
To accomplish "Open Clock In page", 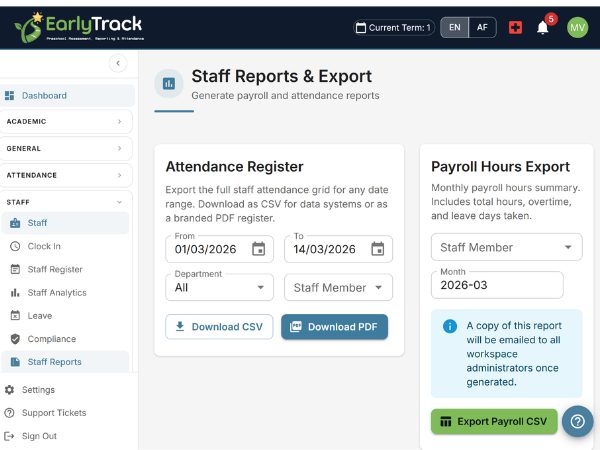I will coord(65,246).
